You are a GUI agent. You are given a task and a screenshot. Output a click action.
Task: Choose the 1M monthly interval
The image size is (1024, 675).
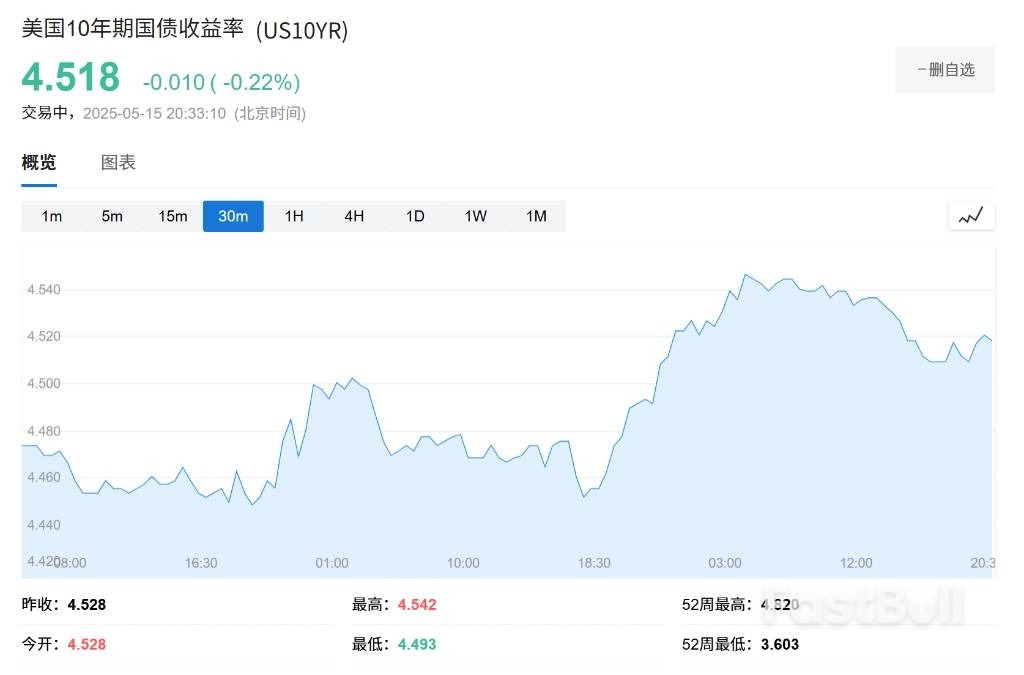[536, 216]
